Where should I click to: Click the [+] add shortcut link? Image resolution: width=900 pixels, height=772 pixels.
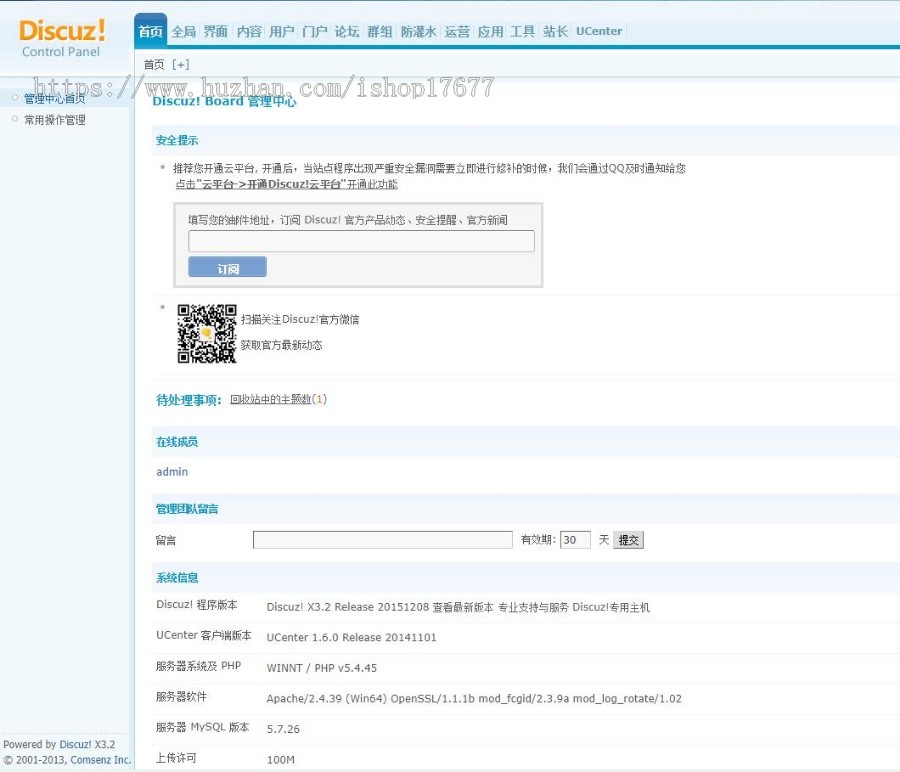click(x=181, y=65)
